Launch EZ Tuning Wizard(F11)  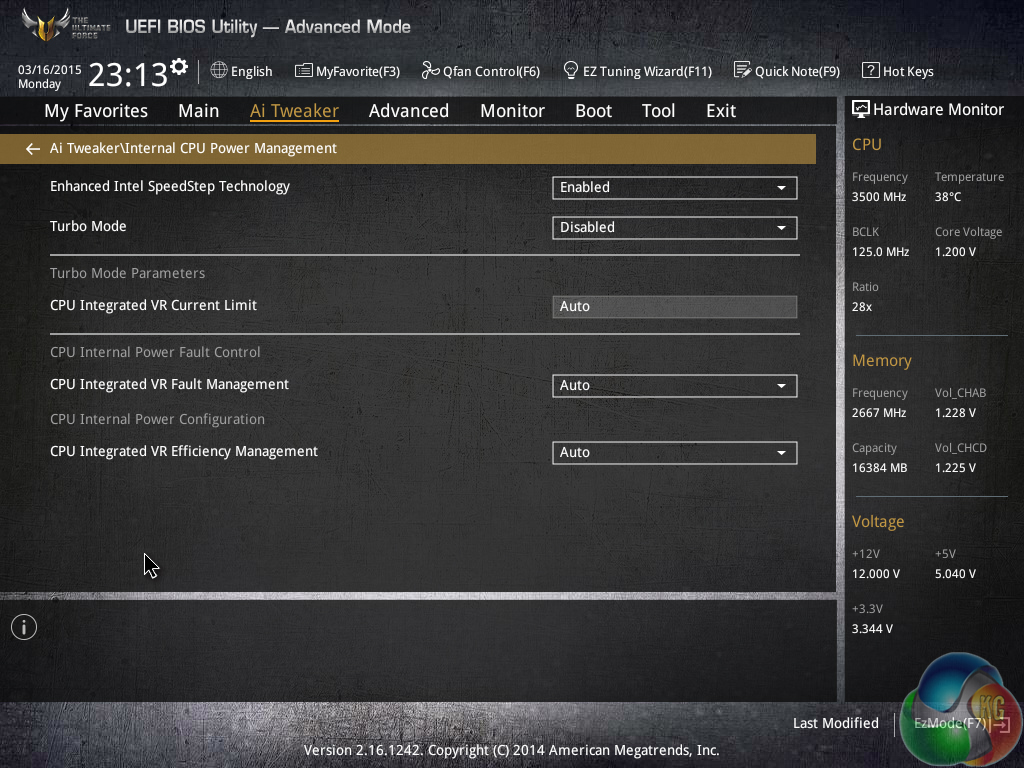[x=637, y=71]
